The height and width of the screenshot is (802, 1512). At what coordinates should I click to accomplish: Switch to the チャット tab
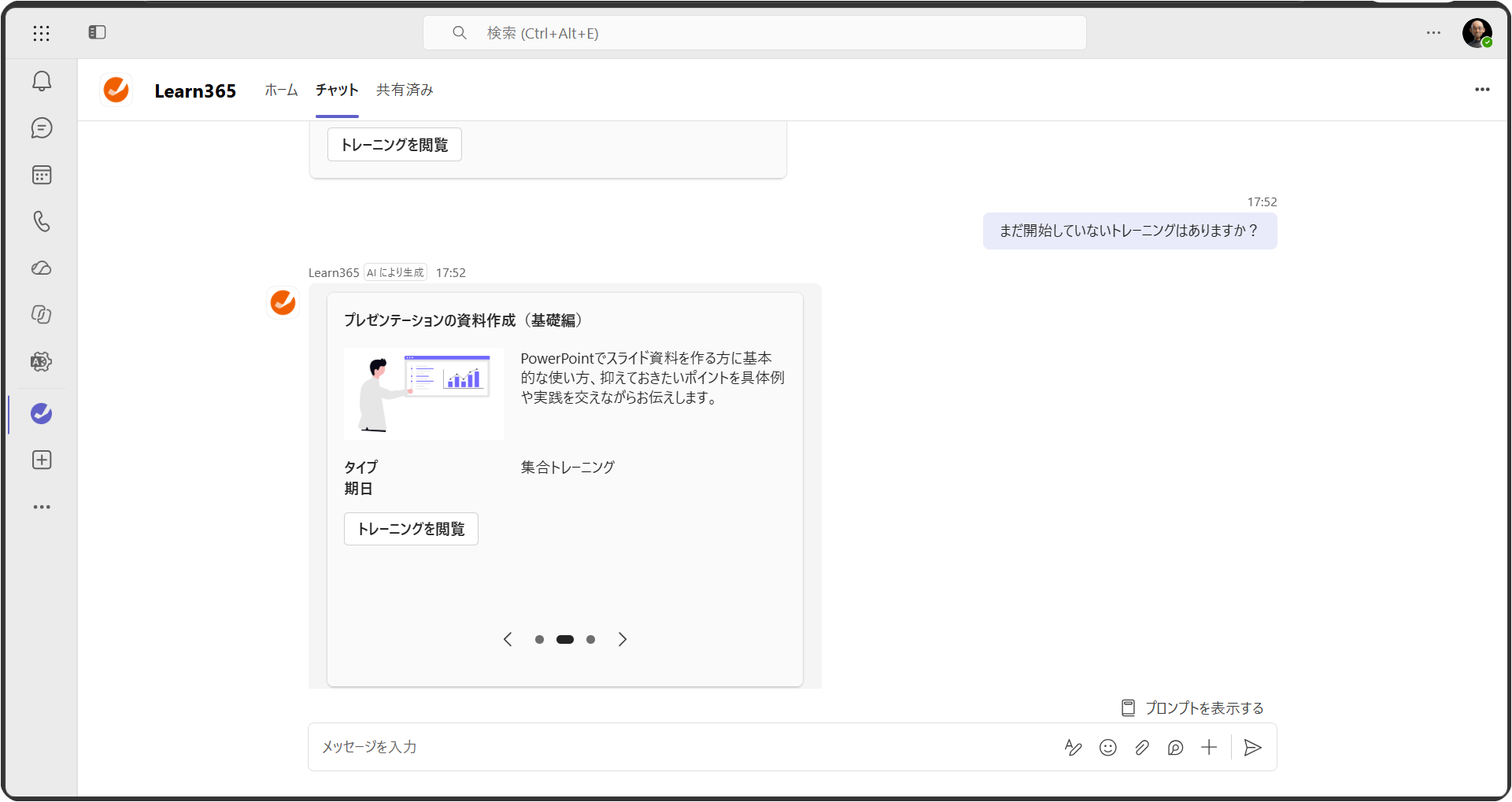tap(337, 90)
